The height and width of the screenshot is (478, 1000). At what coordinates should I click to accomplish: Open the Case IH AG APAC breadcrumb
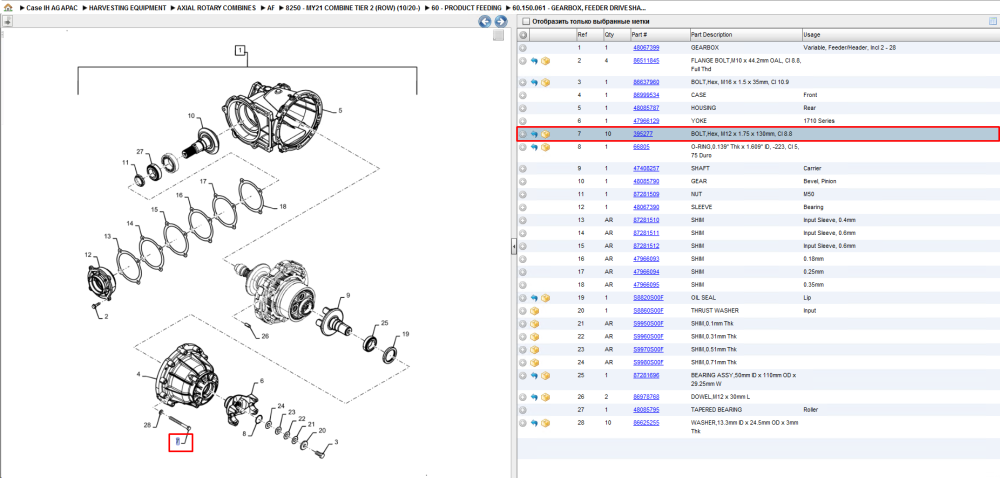click(x=51, y=8)
